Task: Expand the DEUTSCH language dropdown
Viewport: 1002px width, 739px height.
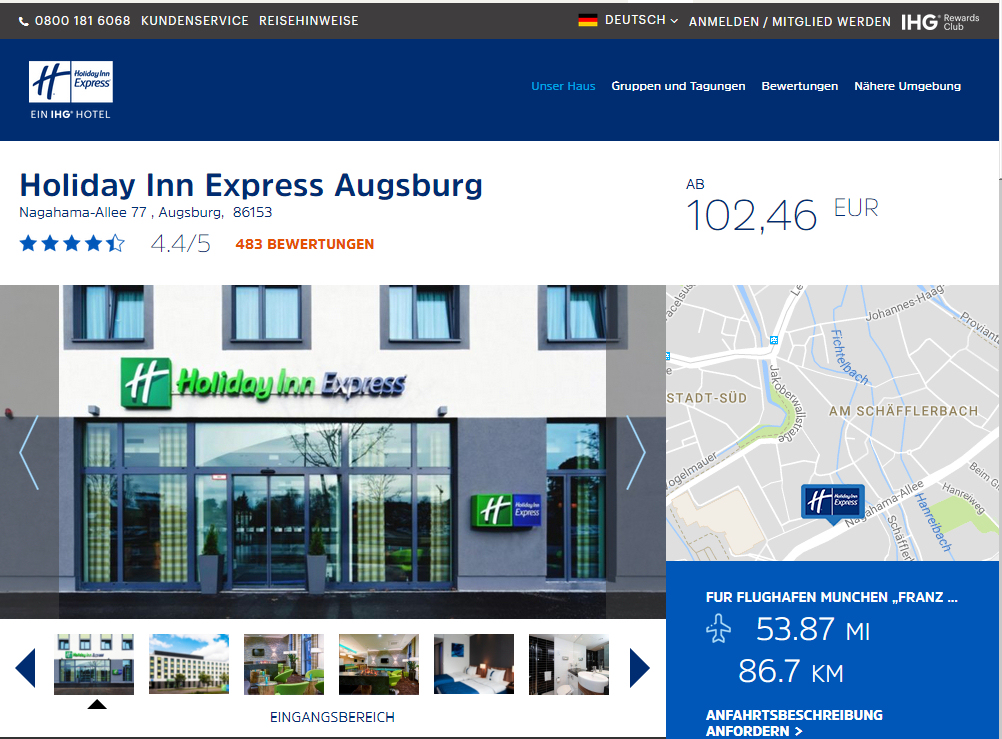Action: [x=641, y=20]
